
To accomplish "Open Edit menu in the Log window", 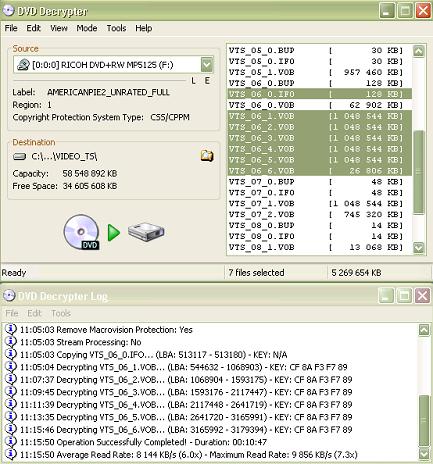I will [34, 313].
